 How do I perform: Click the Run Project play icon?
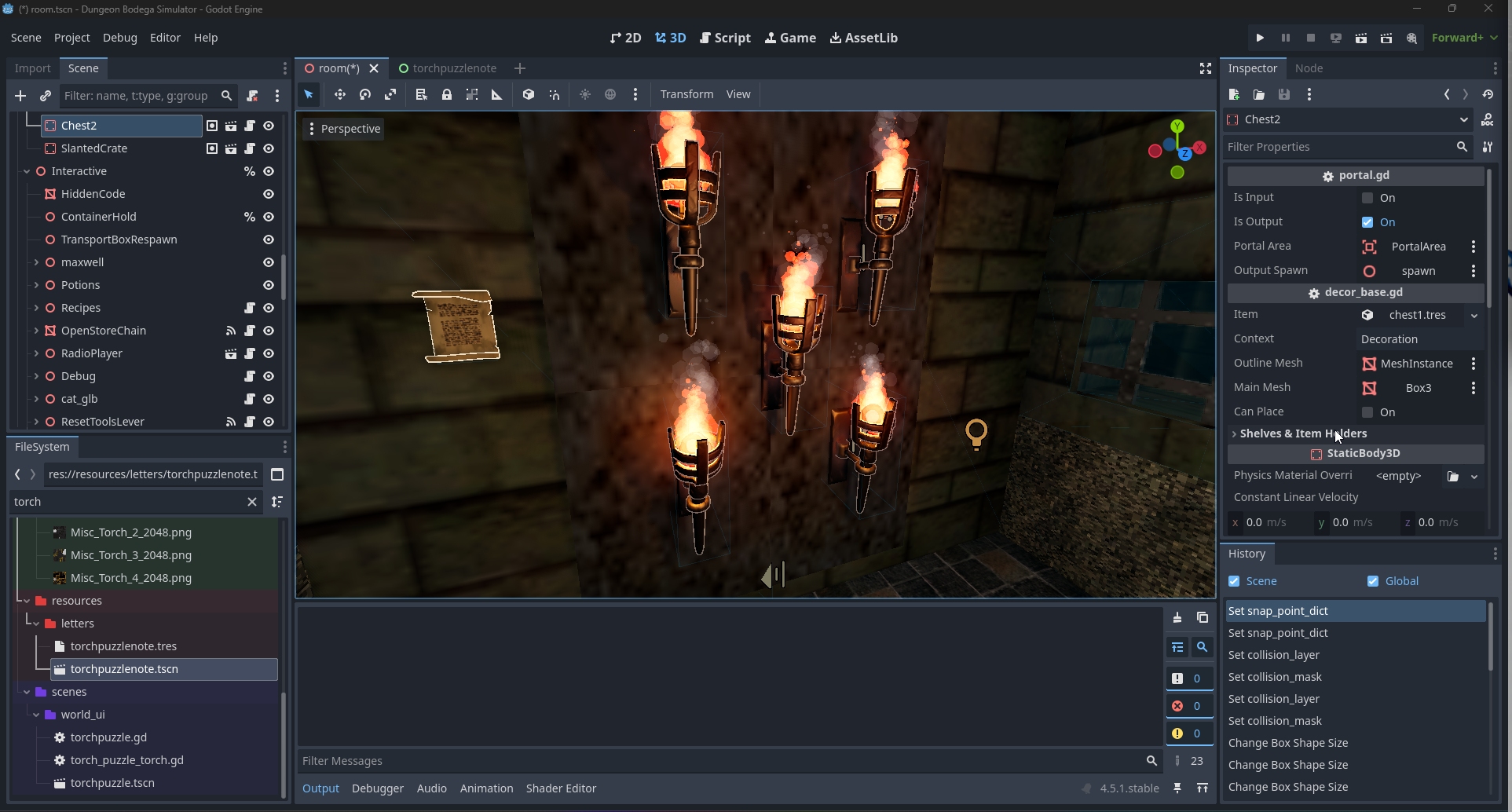coord(1260,38)
